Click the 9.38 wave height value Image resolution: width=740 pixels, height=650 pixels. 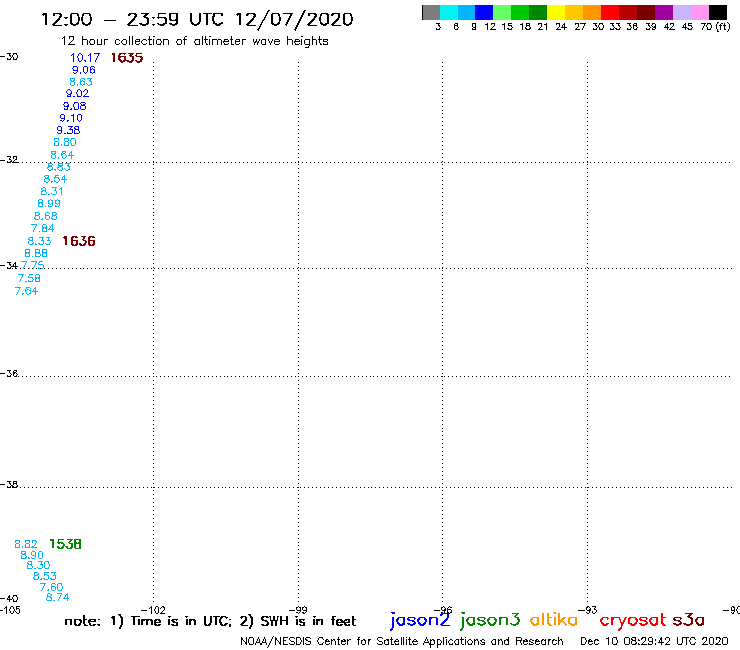pos(68,130)
